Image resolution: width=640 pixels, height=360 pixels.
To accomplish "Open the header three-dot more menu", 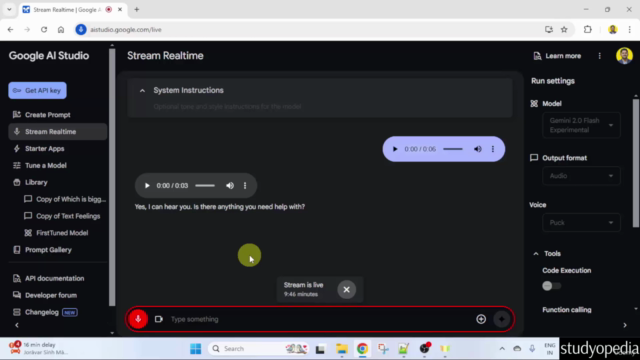I will 599,56.
